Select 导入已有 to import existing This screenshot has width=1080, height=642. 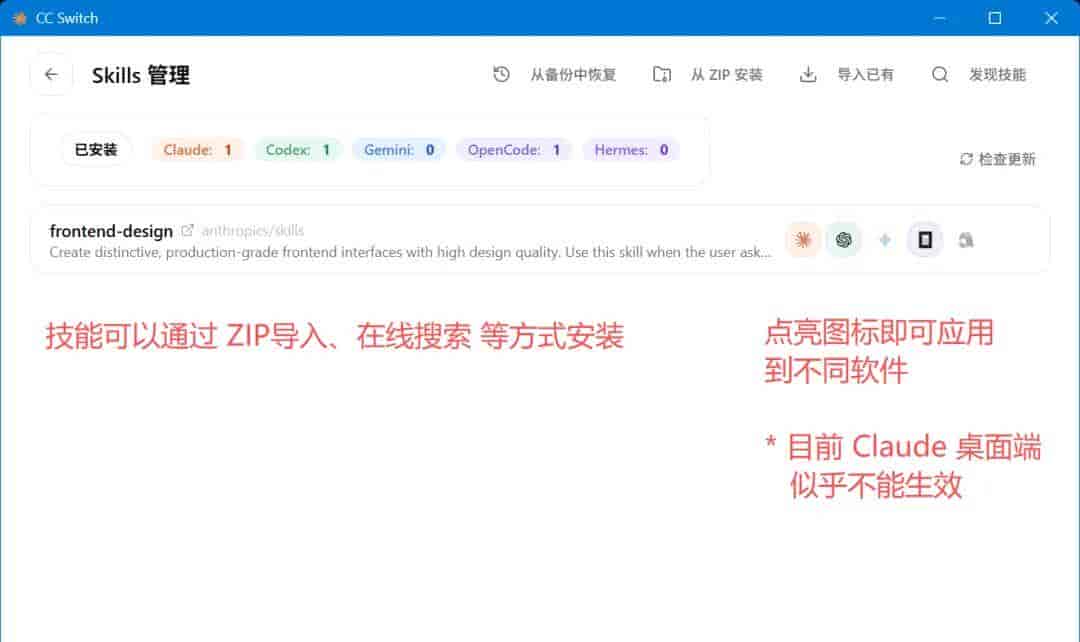[865, 74]
